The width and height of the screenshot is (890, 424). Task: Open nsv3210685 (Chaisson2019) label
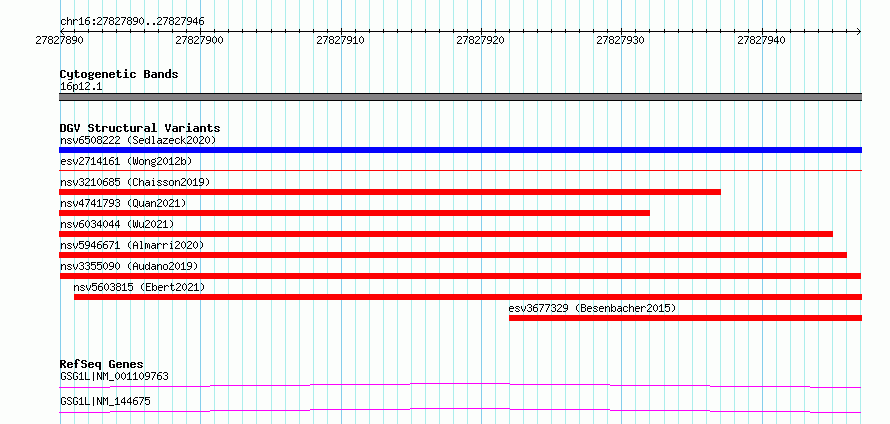point(135,182)
